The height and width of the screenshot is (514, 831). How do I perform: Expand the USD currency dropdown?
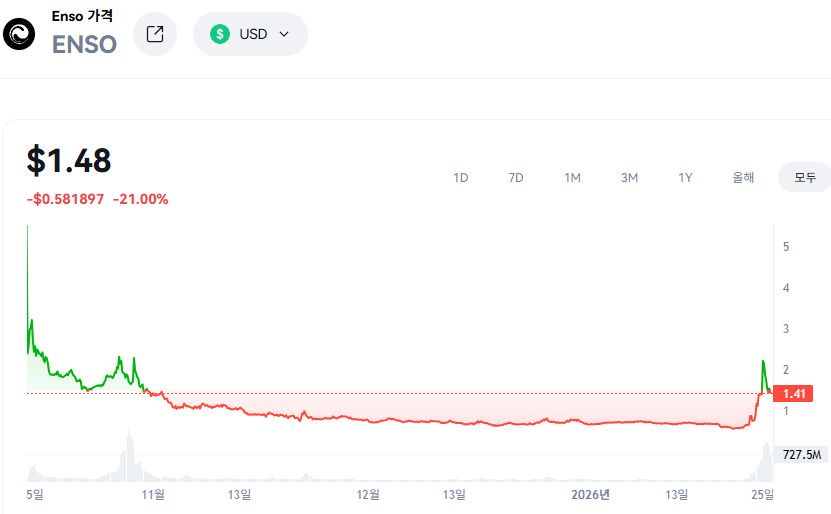point(250,34)
